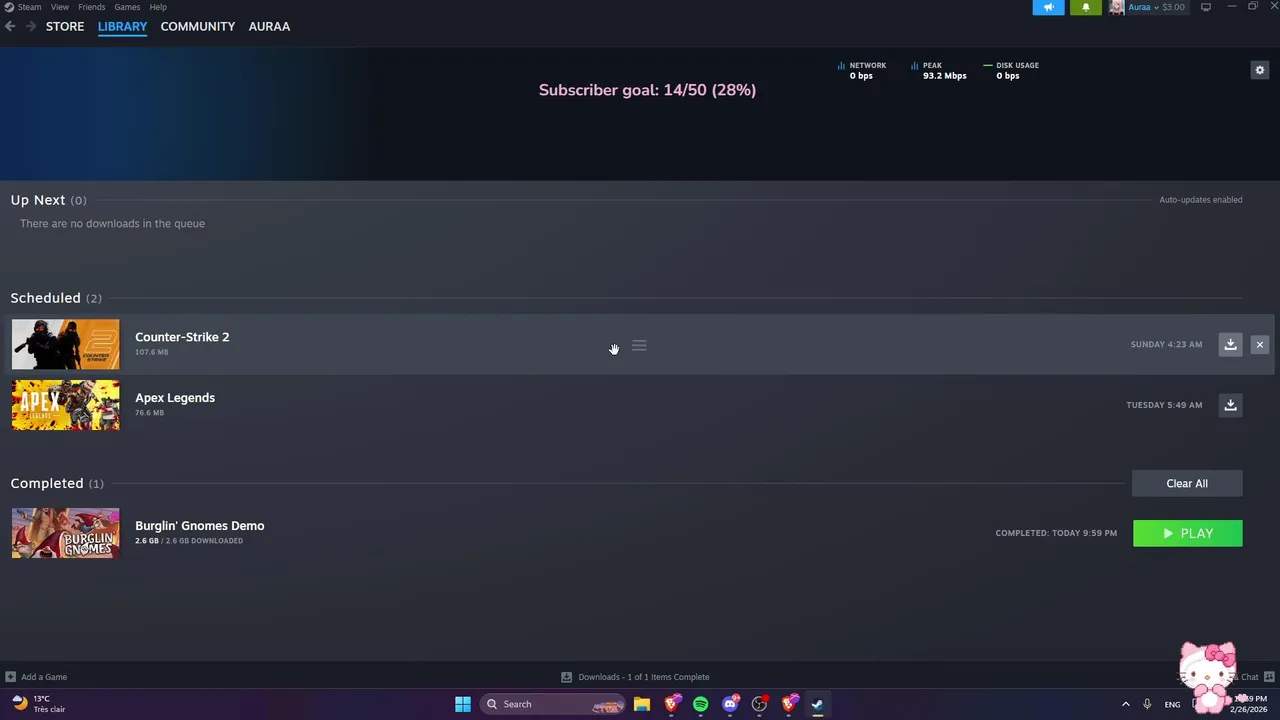Click the Disk Usage indicator
Screen dimensions: 1280x720
click(x=1011, y=70)
